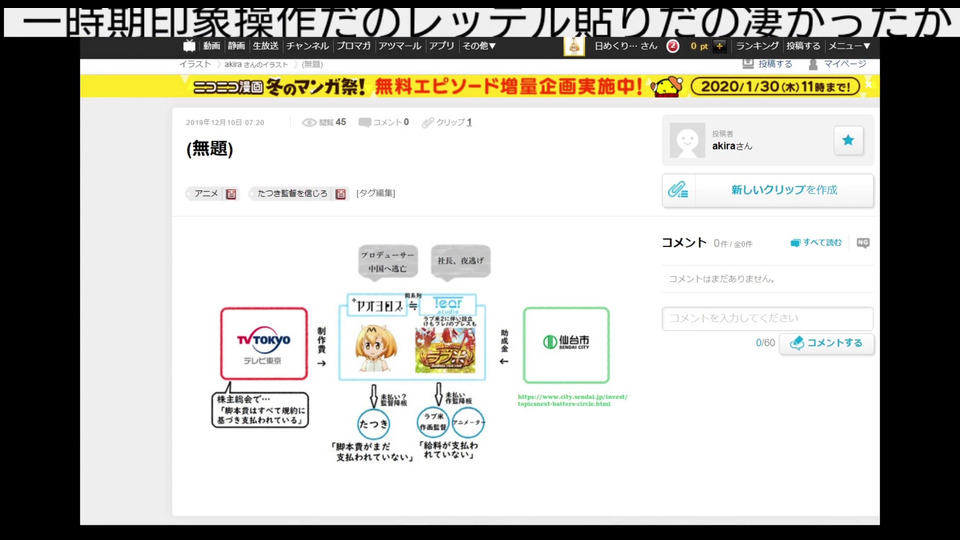This screenshot has width=960, height=540.
Task: Open the チャンネル menu item
Action: [x=307, y=46]
